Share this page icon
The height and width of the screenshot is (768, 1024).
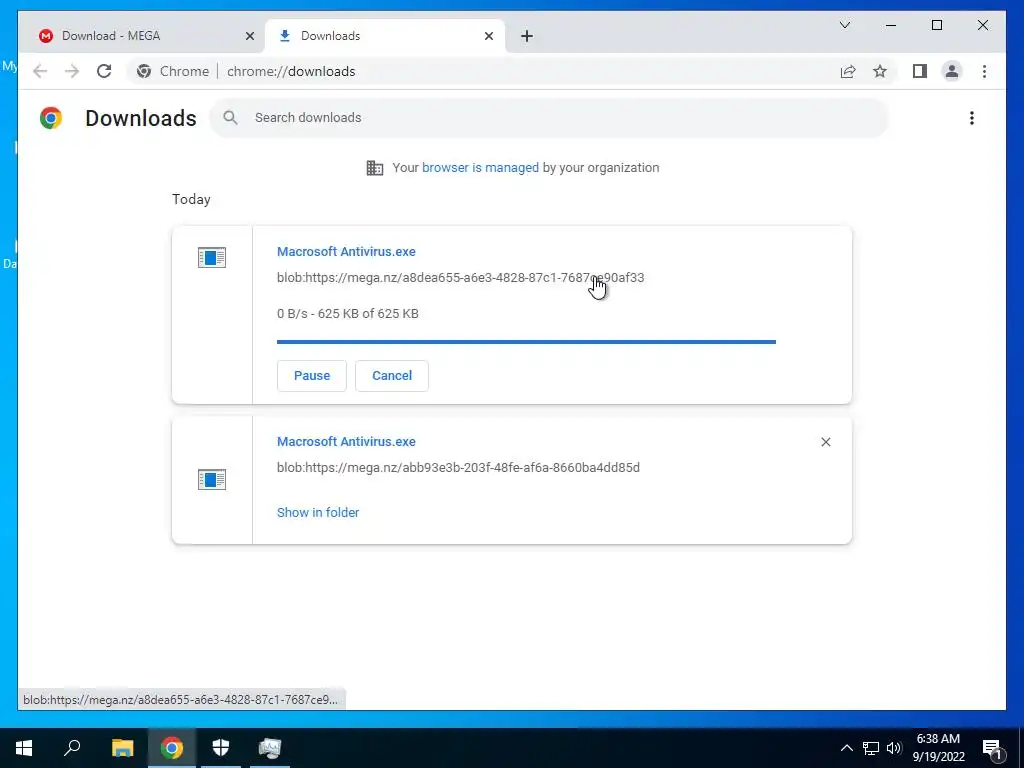(x=848, y=71)
